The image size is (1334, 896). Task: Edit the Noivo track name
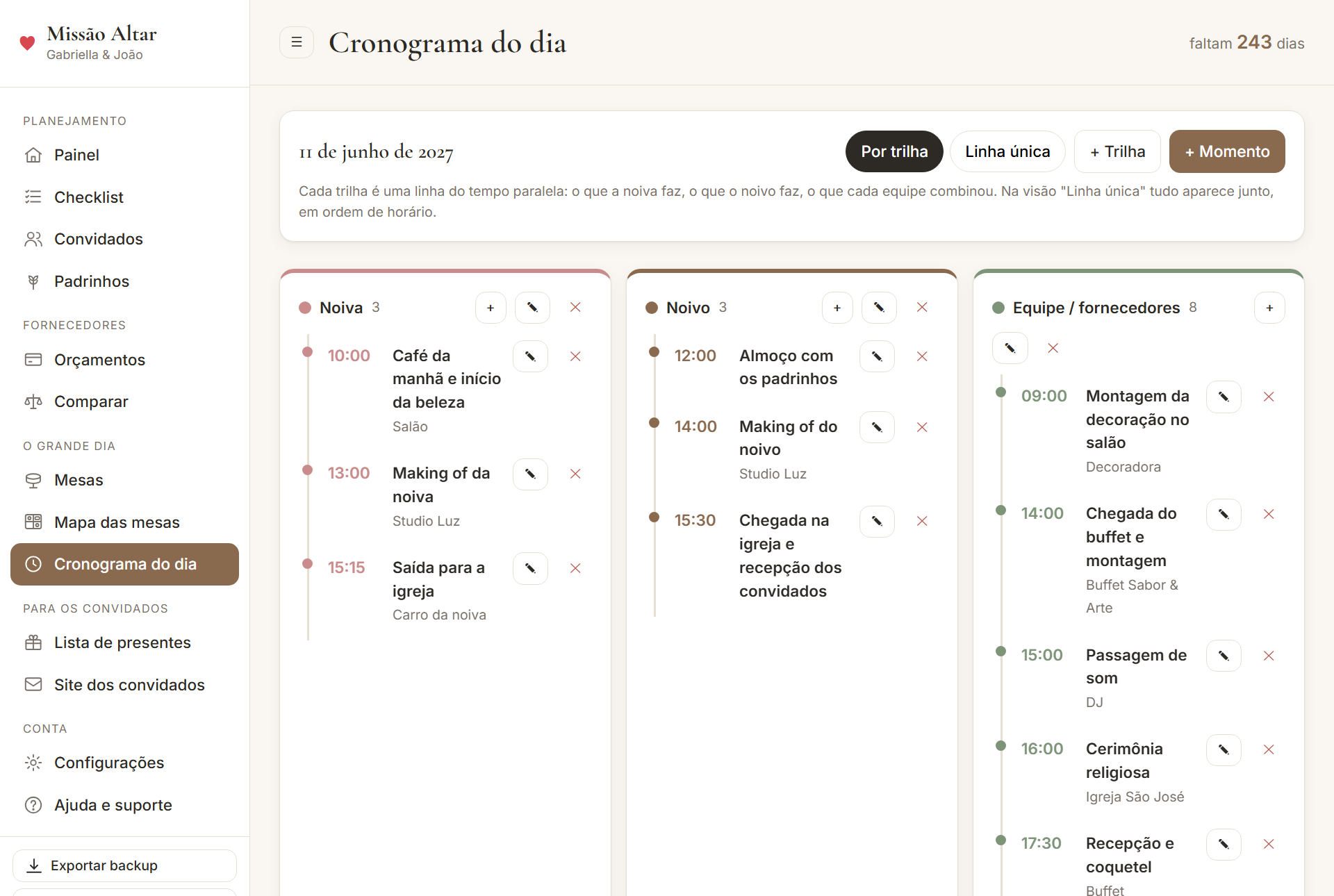[x=879, y=308]
